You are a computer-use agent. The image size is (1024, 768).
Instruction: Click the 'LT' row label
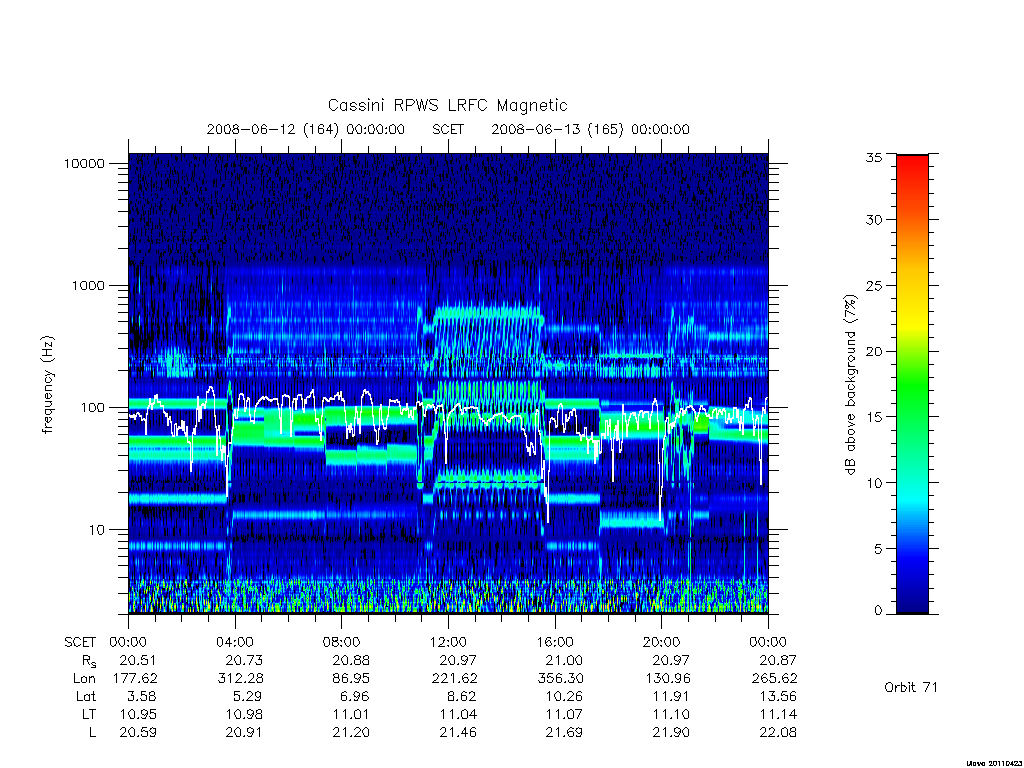[x=89, y=714]
